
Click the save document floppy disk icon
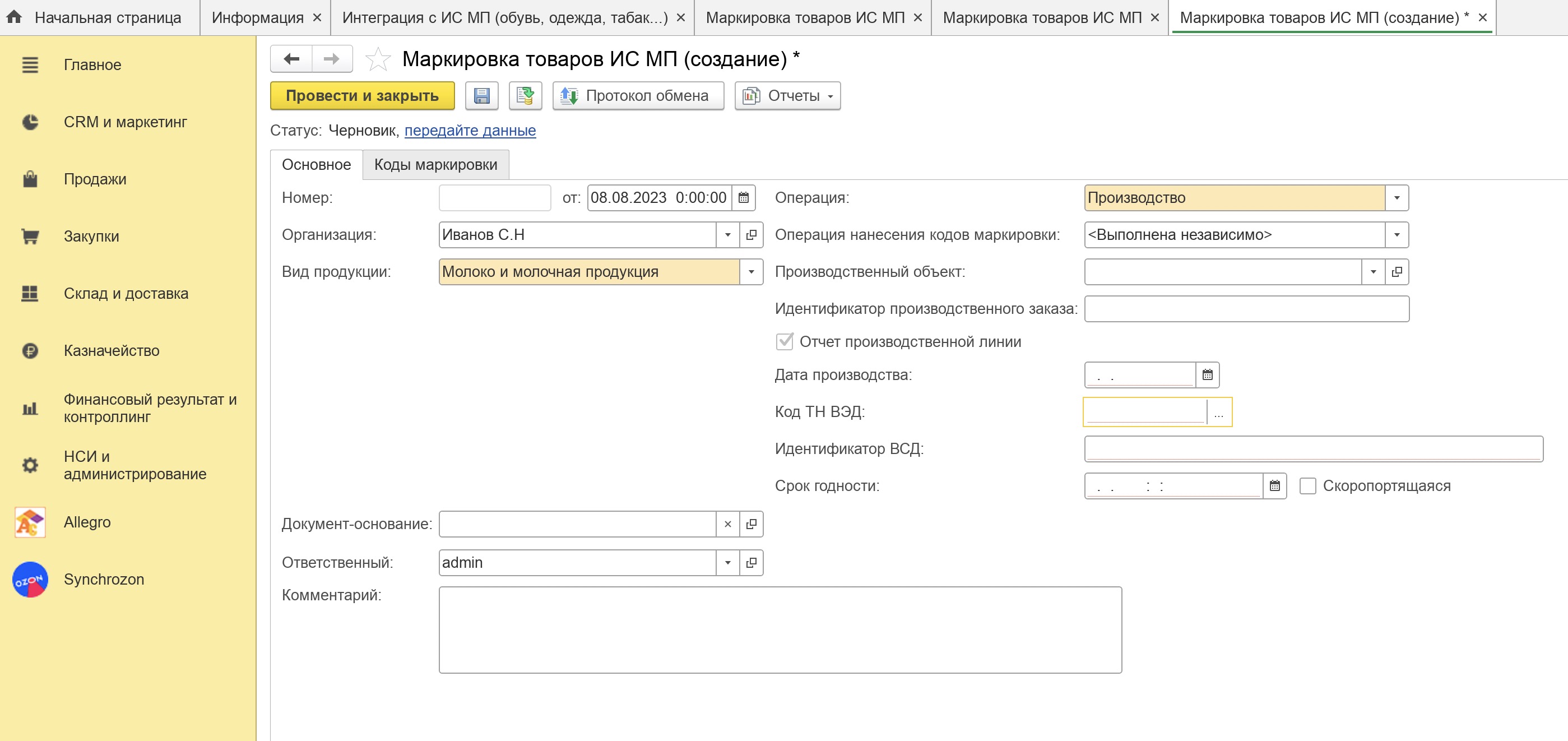pos(481,96)
